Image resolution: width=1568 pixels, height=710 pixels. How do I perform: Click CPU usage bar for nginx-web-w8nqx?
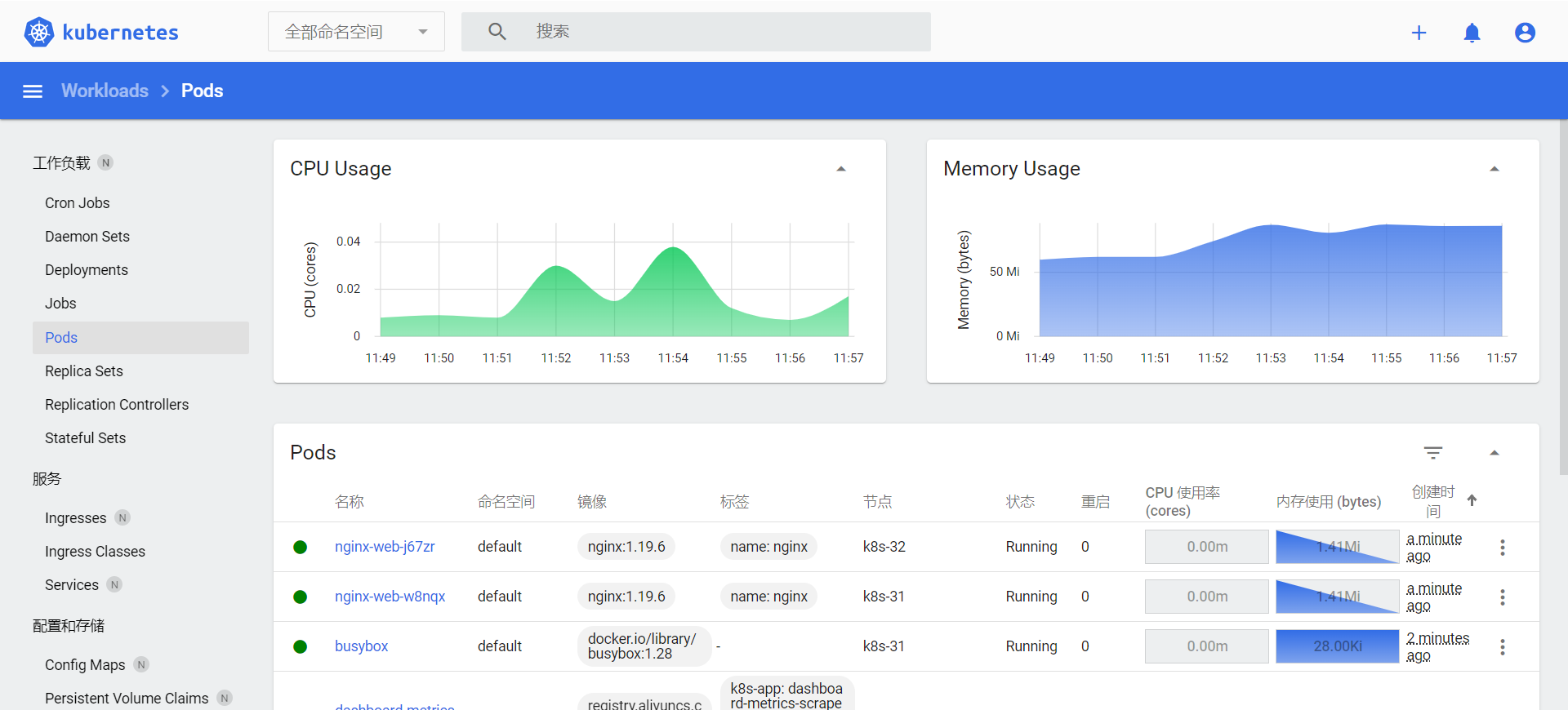1207,597
